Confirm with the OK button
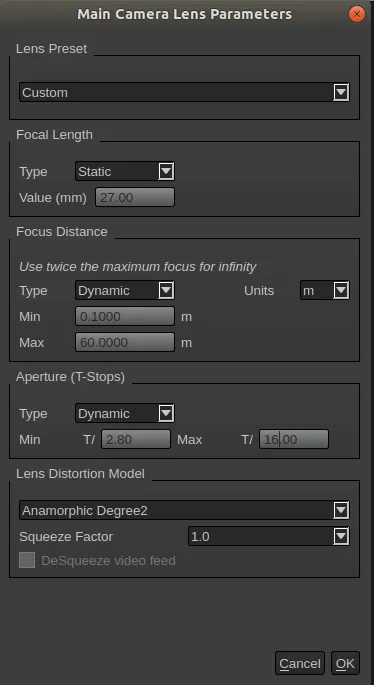The width and height of the screenshot is (374, 685). pos(345,663)
